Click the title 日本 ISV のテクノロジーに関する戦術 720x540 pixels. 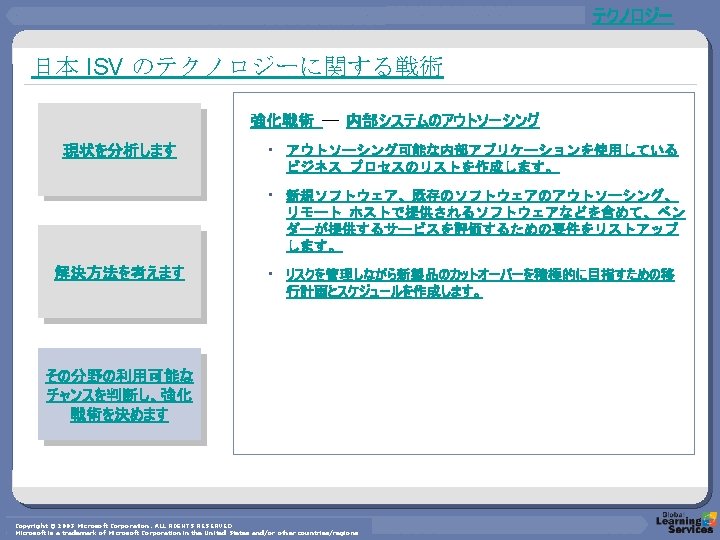click(237, 67)
